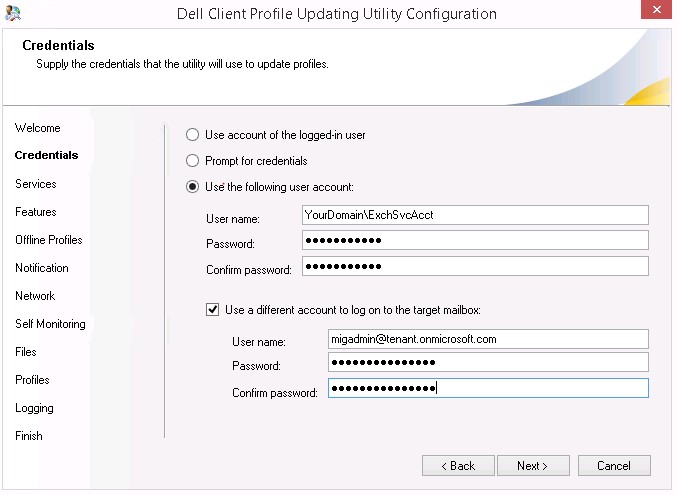Close the configuration wizard window
This screenshot has width=677, height=495.
tap(656, 10)
